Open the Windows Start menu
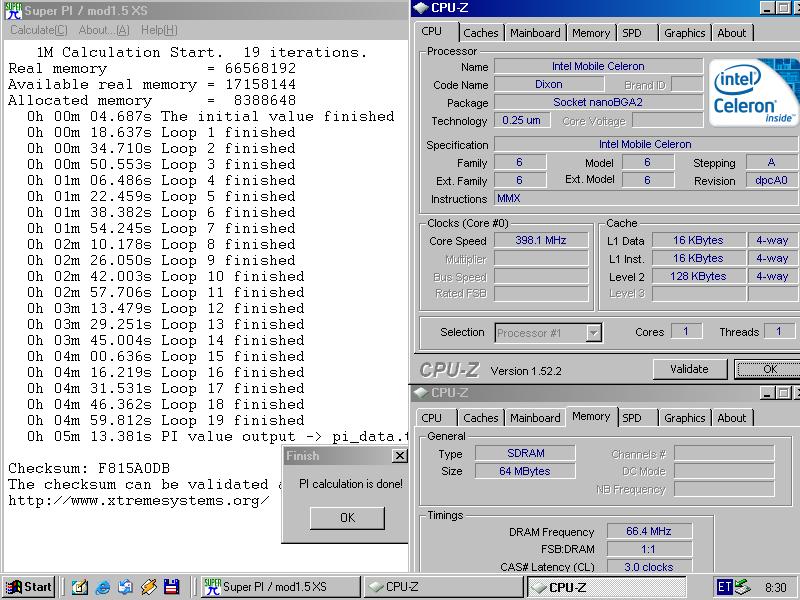 coord(29,587)
